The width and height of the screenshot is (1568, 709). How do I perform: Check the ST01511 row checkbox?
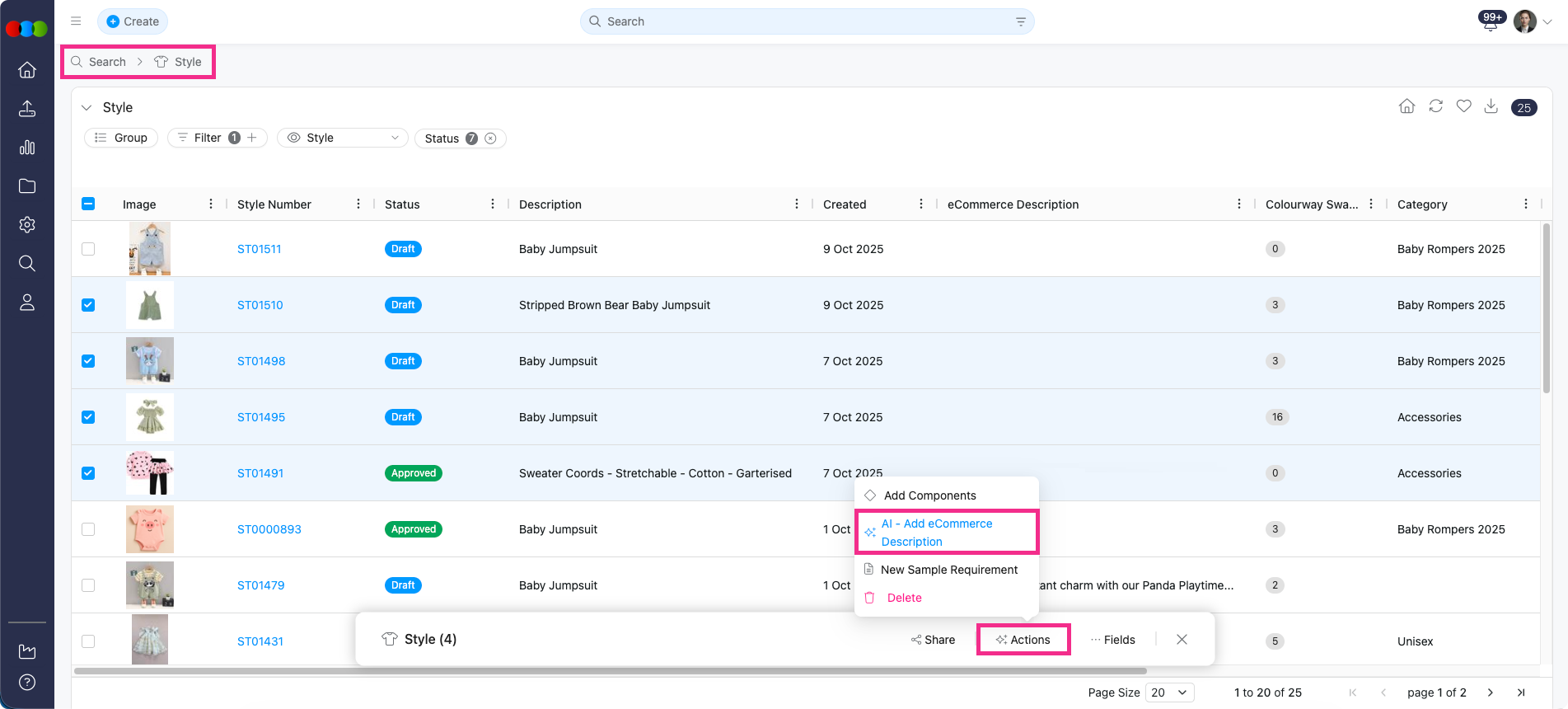(x=88, y=249)
